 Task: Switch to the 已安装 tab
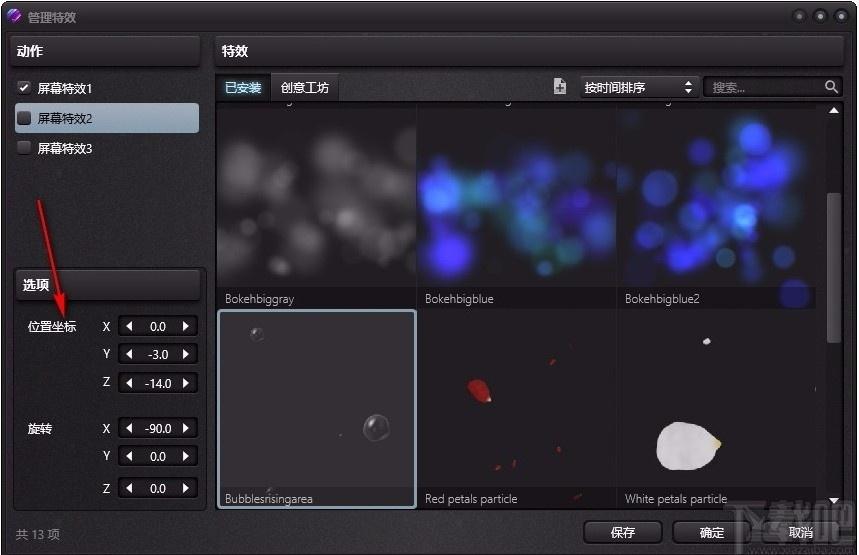point(243,88)
